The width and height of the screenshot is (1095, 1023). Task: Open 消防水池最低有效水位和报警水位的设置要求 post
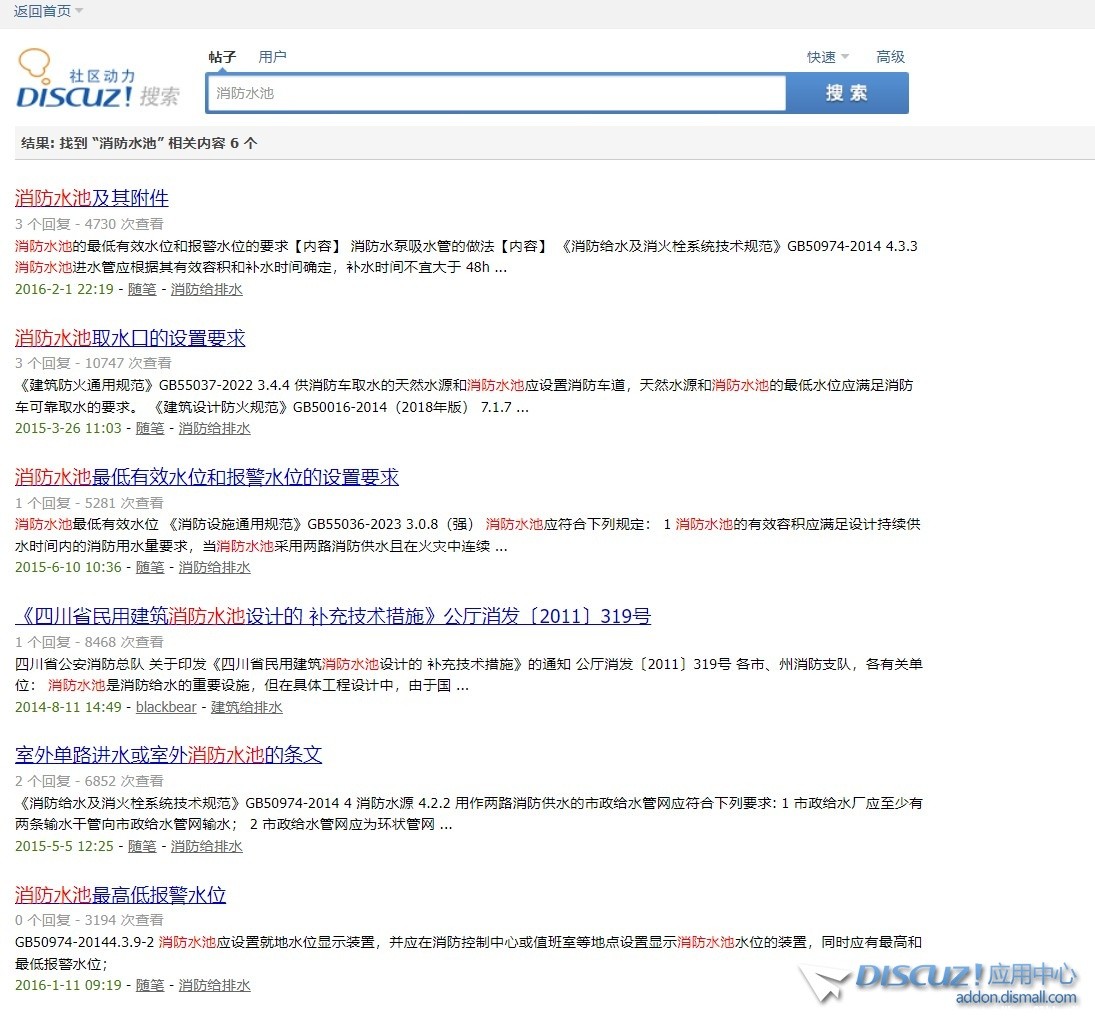pos(207,477)
